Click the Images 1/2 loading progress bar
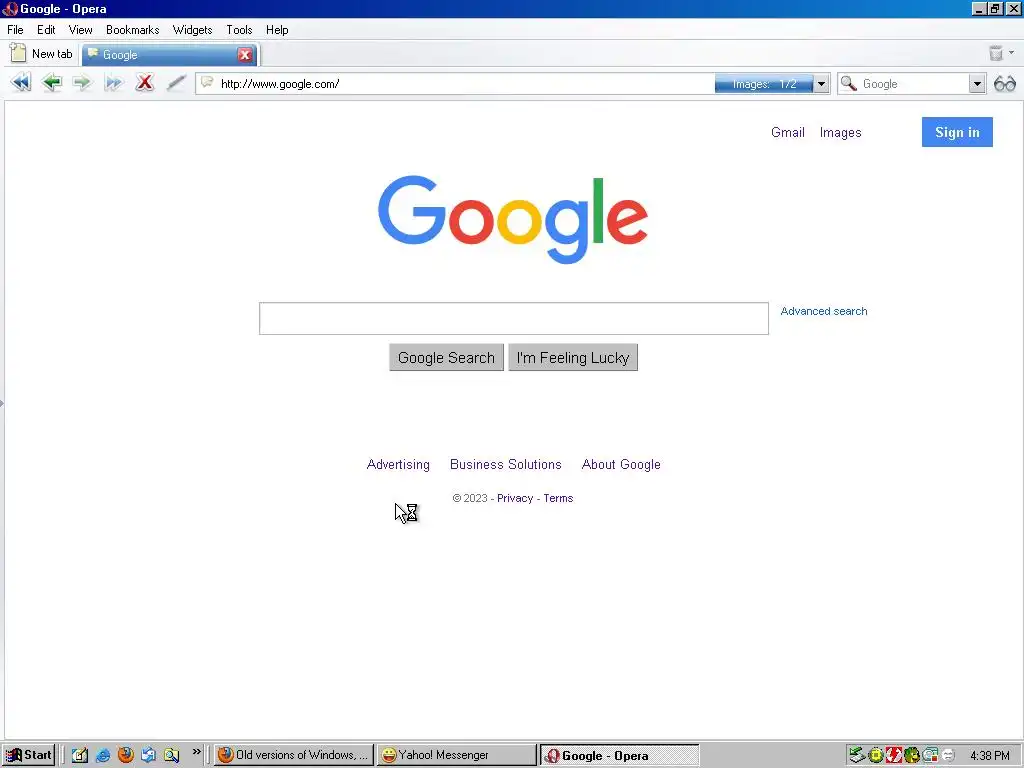The width and height of the screenshot is (1024, 768). click(x=764, y=84)
